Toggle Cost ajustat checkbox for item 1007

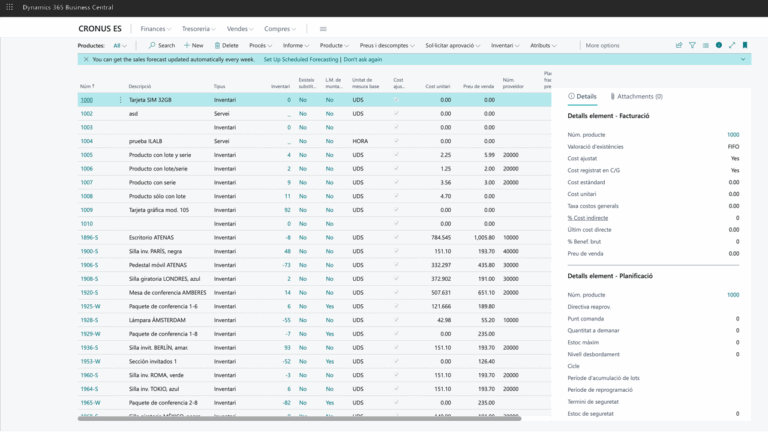pos(397,182)
